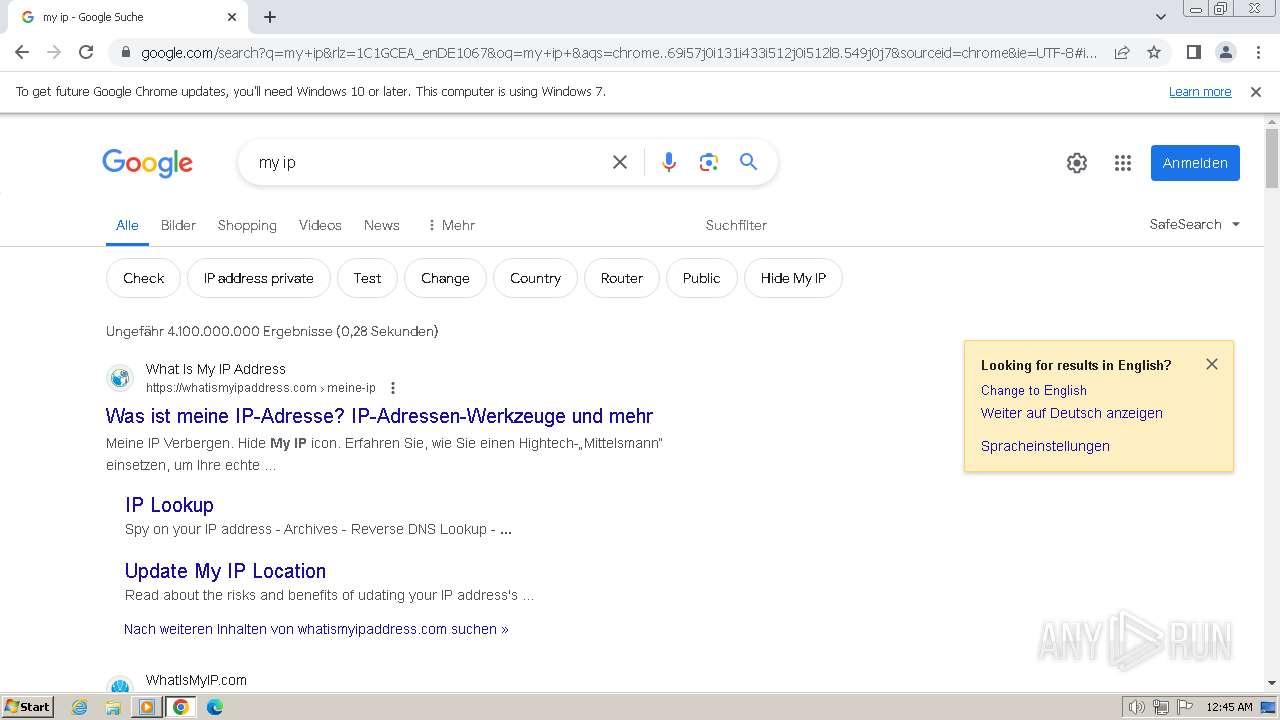Click Change to English link

click(x=1033, y=390)
